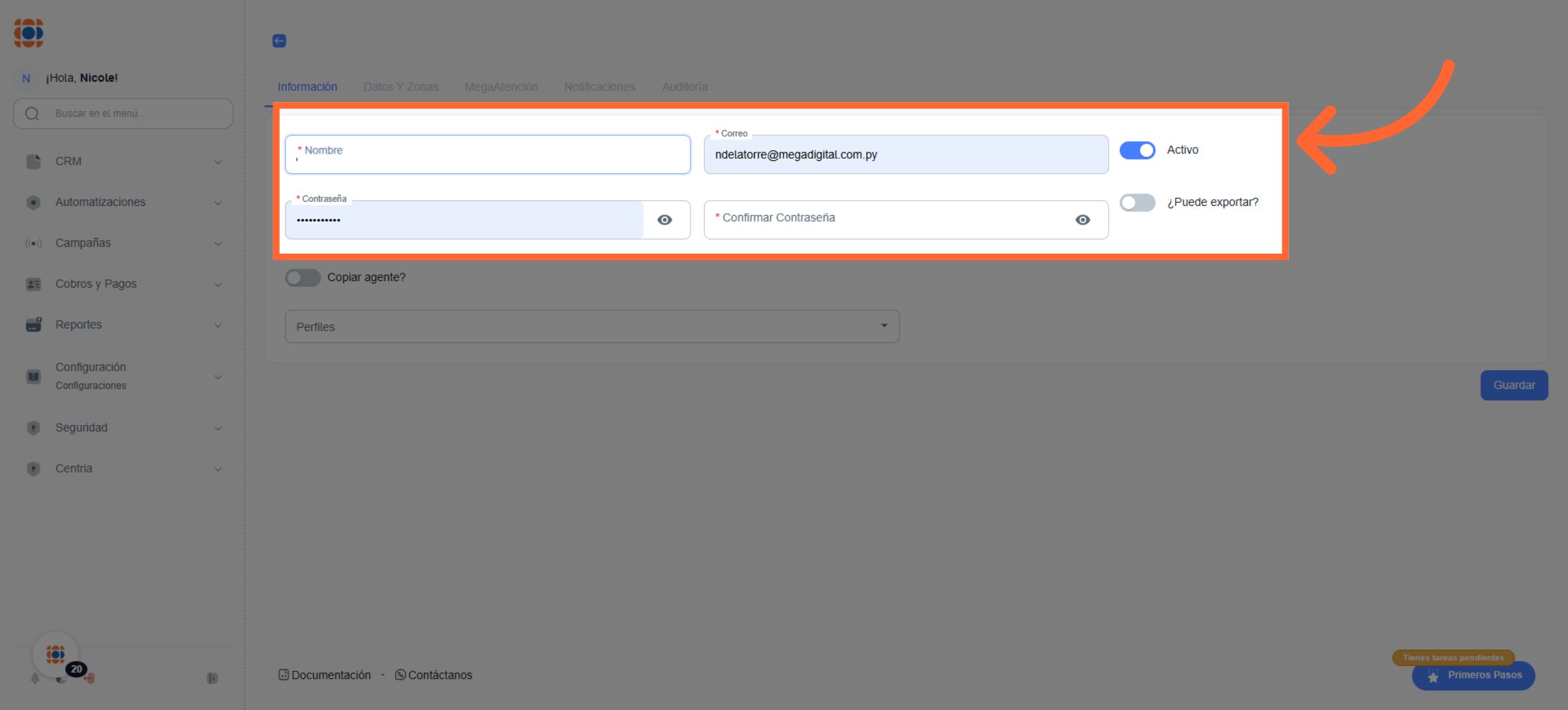Disable the Activo toggle
Screen dimensions: 1568x710
point(1137,150)
